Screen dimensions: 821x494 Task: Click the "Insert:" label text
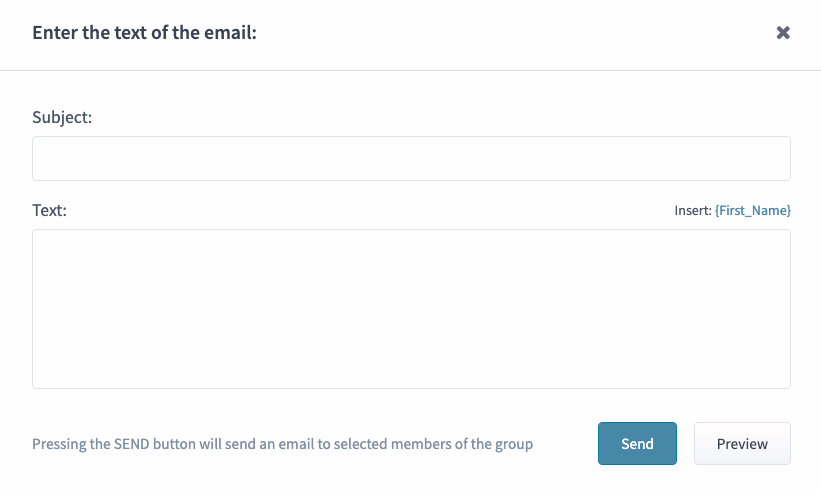pos(693,211)
